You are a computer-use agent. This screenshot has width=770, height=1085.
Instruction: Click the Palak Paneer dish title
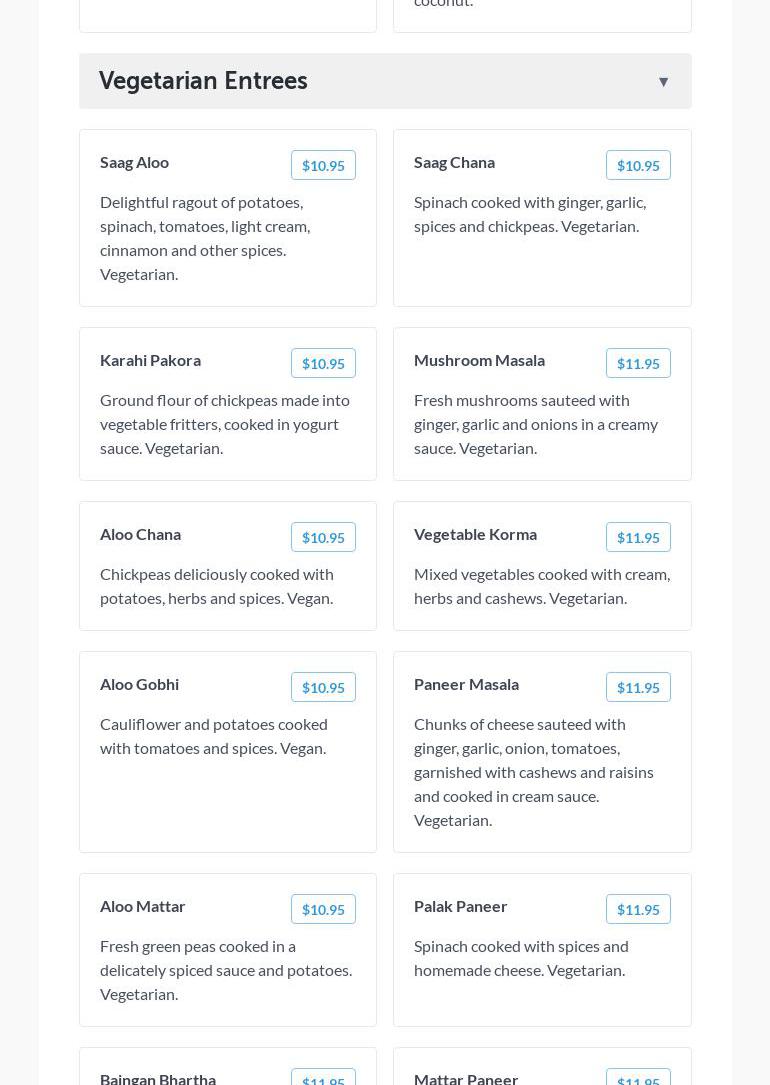[x=460, y=906]
